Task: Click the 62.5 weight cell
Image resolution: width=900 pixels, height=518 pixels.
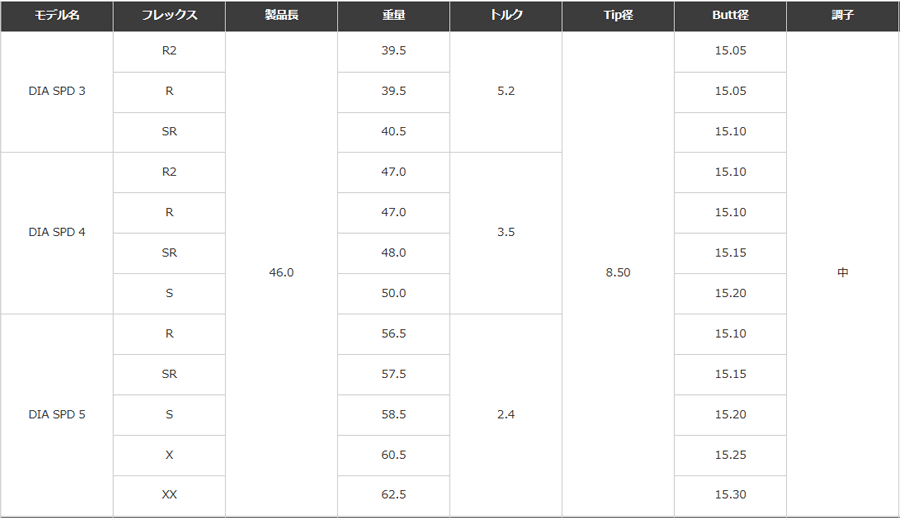Action: click(394, 495)
